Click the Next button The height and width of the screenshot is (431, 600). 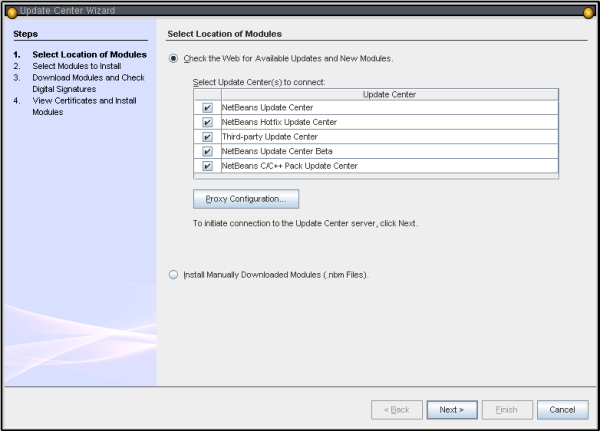pyautogui.click(x=452, y=410)
